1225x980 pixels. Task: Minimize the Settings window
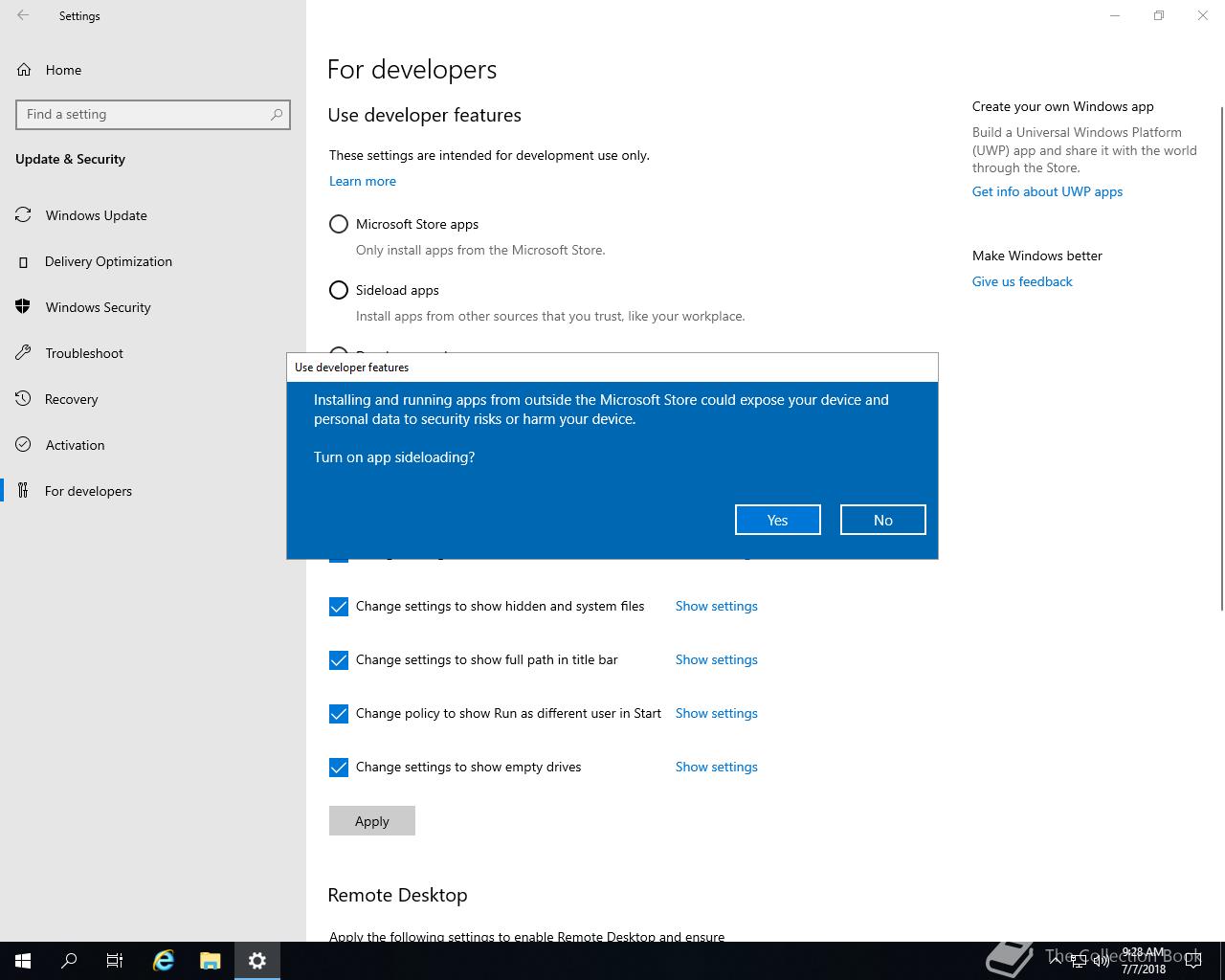click(x=1115, y=15)
